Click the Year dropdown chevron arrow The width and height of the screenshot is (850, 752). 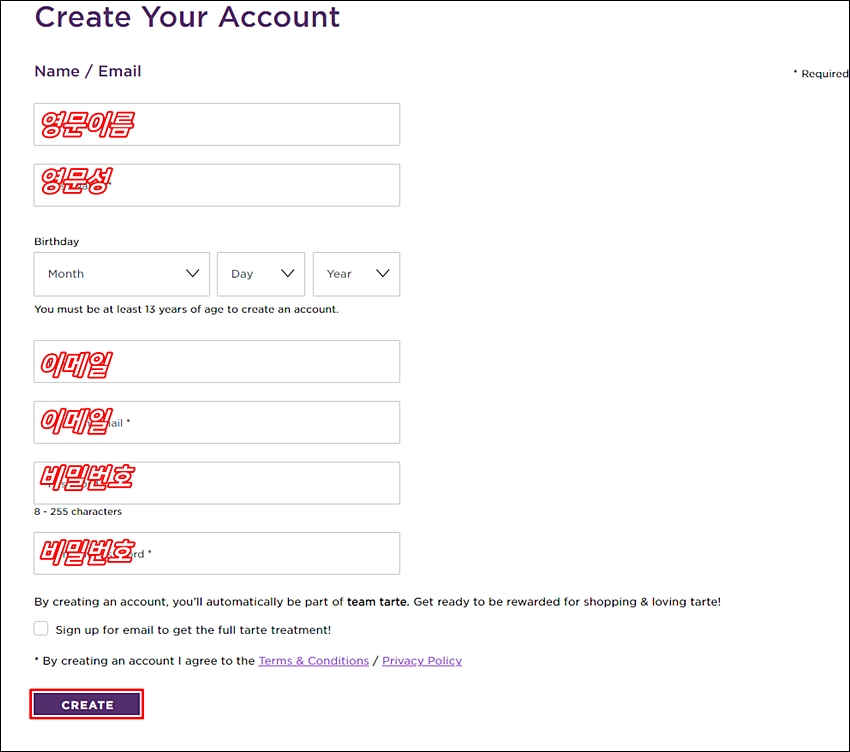coord(383,273)
